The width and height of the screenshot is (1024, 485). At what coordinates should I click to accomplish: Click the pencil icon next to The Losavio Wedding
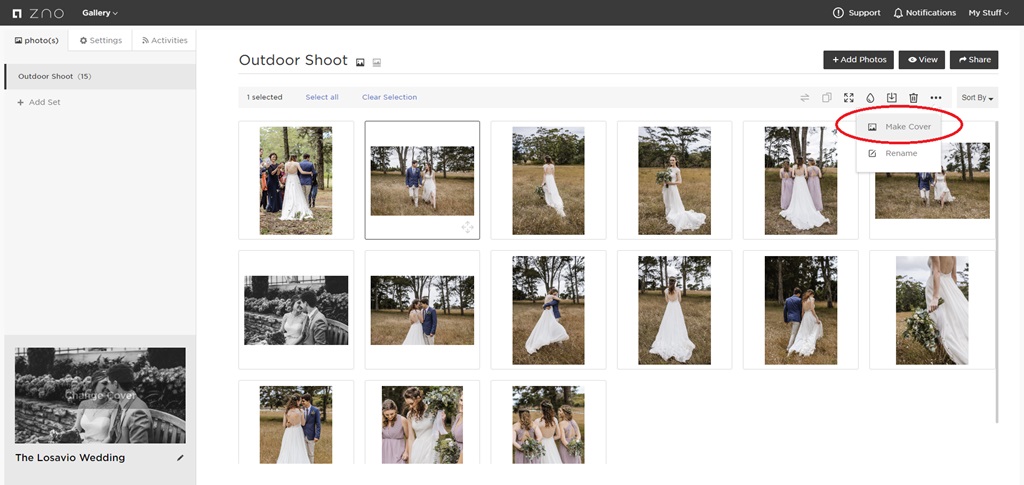click(180, 458)
